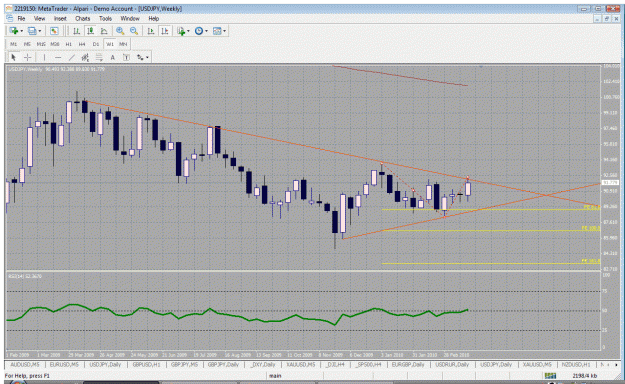Click the Periods clock icon

(199, 31)
